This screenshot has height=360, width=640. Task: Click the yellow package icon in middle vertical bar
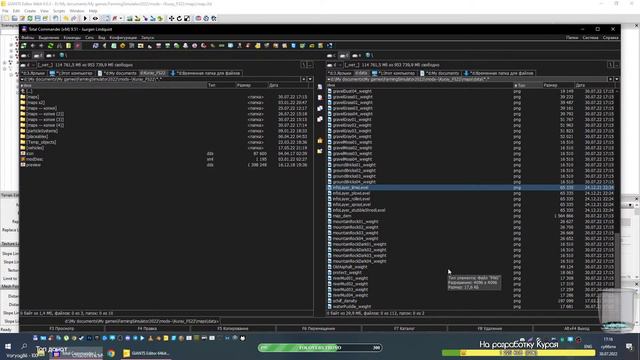[320, 140]
